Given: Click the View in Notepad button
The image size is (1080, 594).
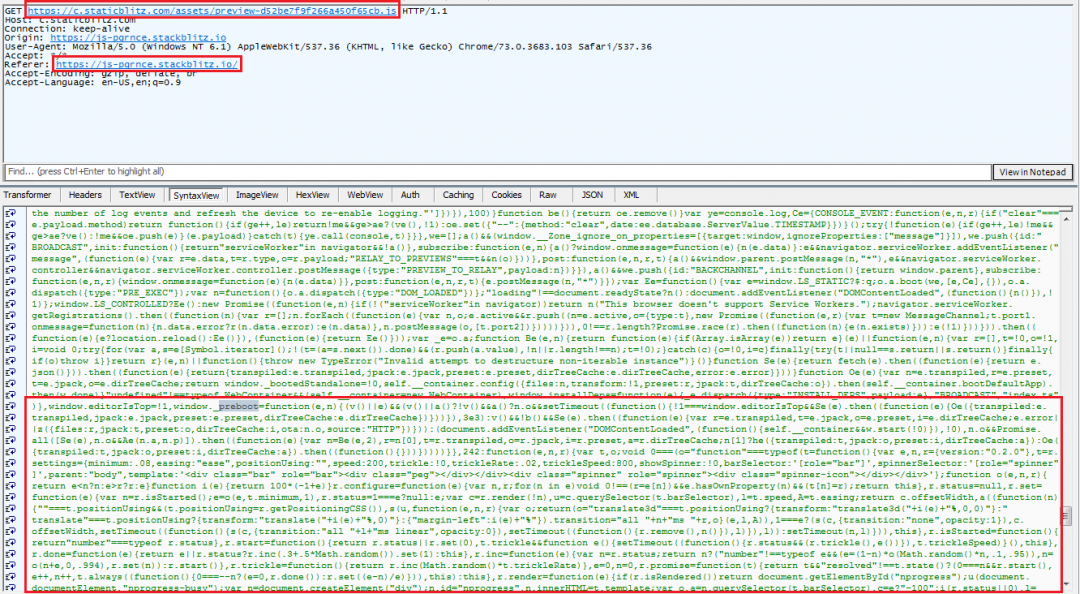Looking at the screenshot, I should pos(1033,172).
